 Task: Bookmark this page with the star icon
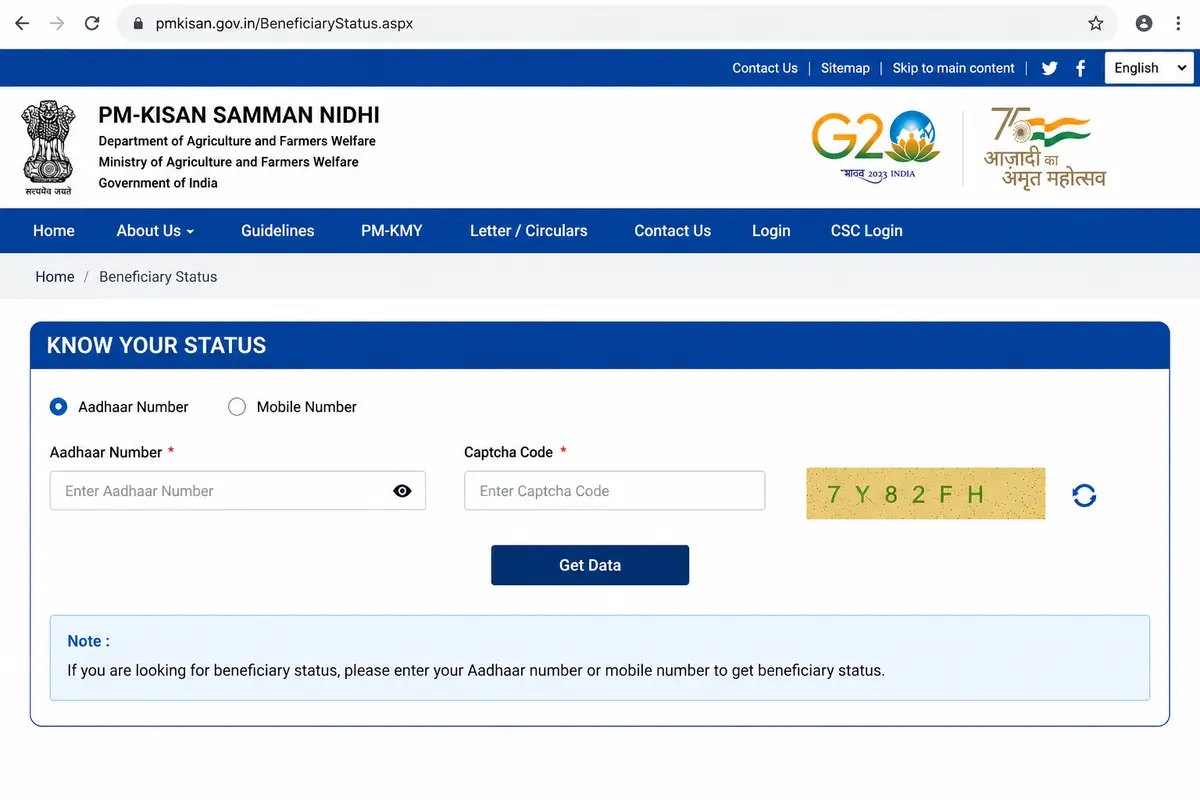[x=1096, y=23]
